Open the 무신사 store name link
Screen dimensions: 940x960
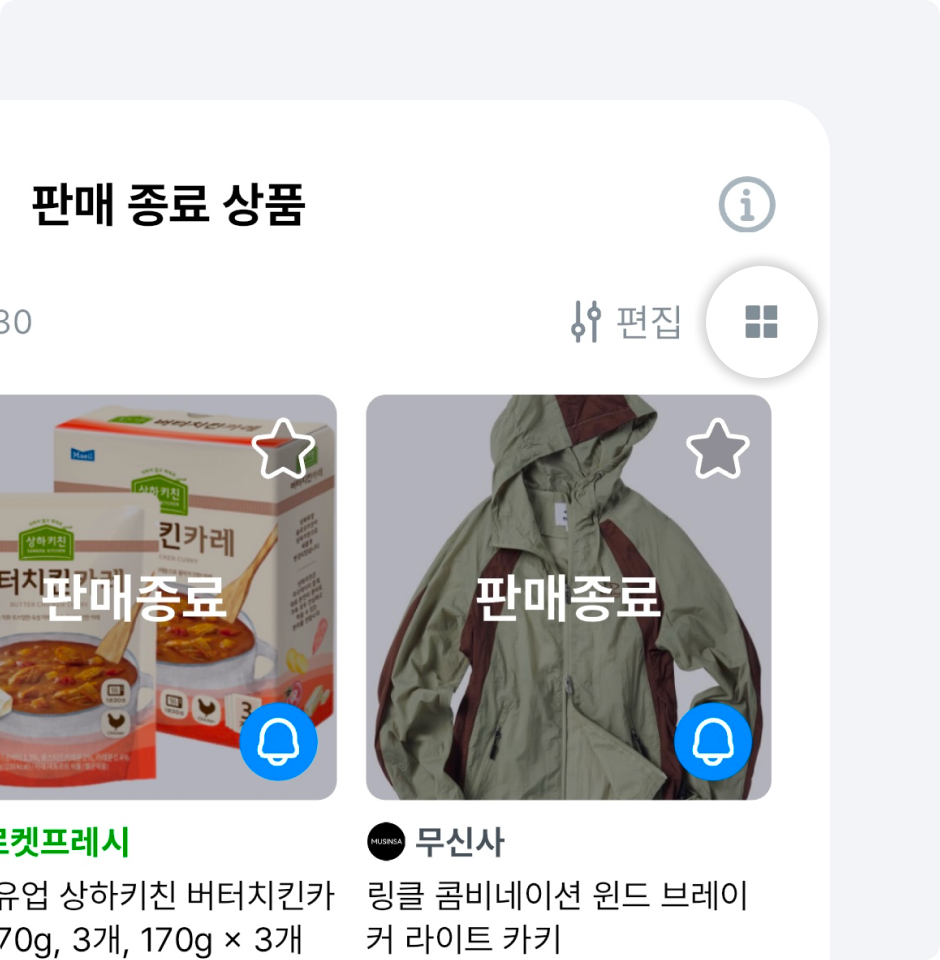[x=460, y=841]
